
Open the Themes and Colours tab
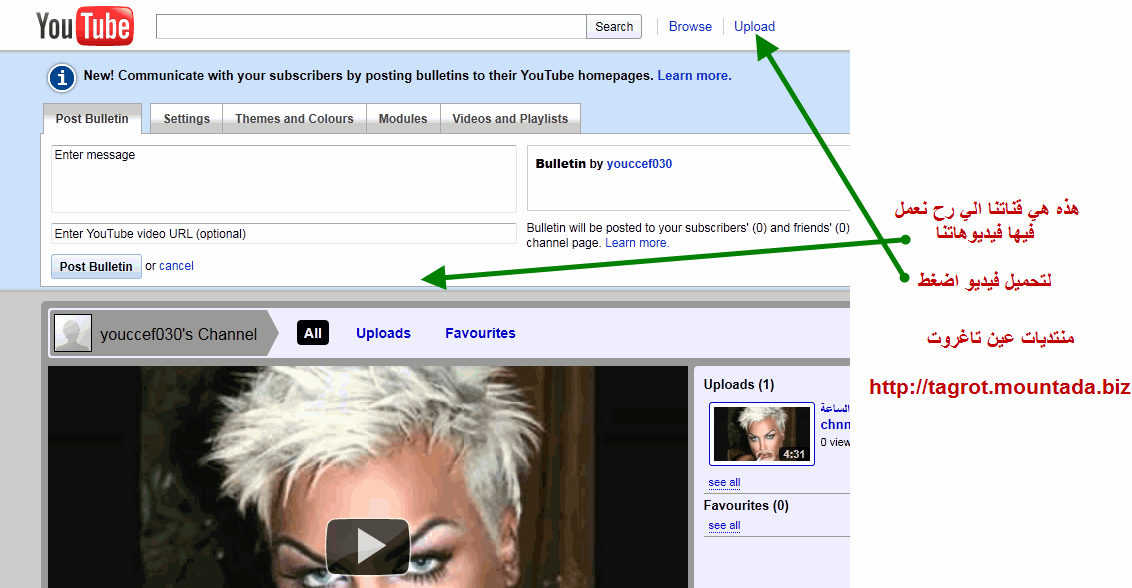pyautogui.click(x=295, y=118)
